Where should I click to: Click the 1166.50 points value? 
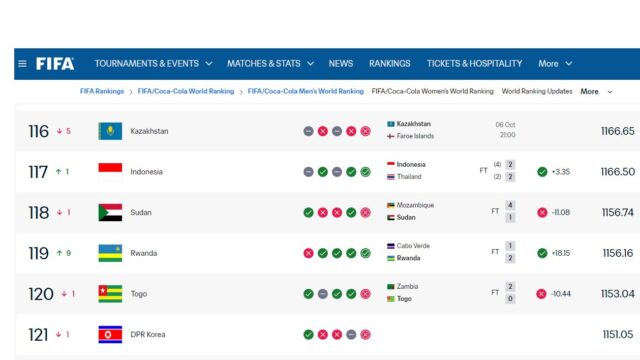618,172
